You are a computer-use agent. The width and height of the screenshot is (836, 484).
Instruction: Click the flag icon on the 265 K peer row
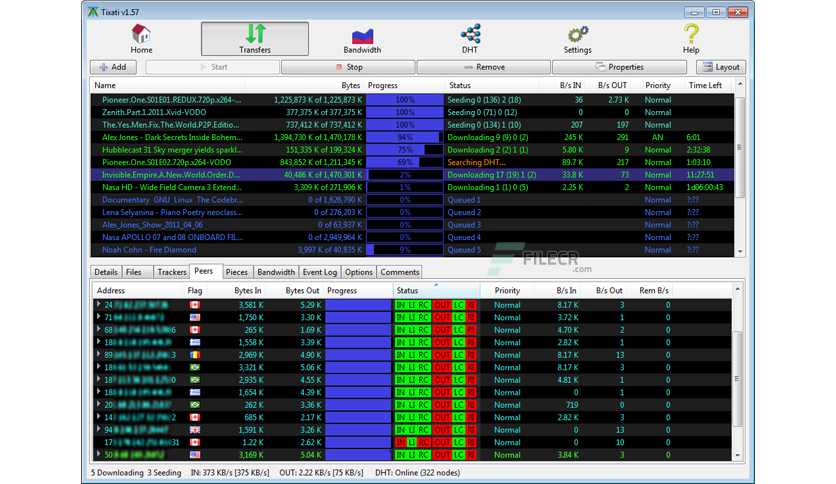pyautogui.click(x=195, y=330)
